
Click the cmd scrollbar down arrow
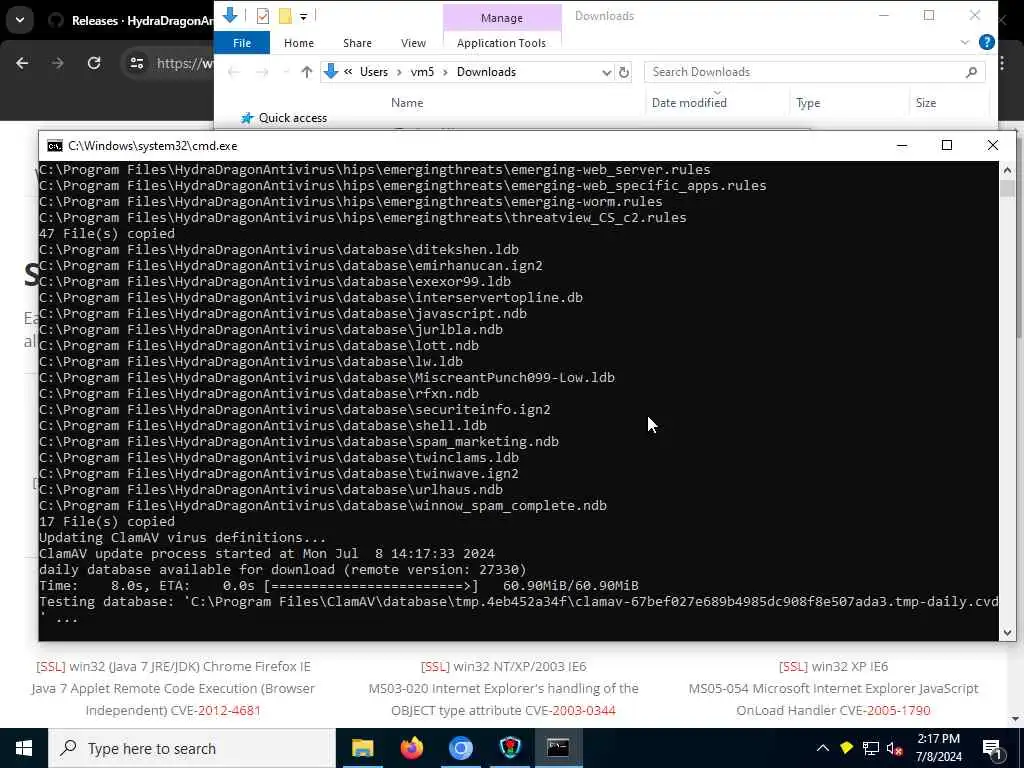point(1007,632)
